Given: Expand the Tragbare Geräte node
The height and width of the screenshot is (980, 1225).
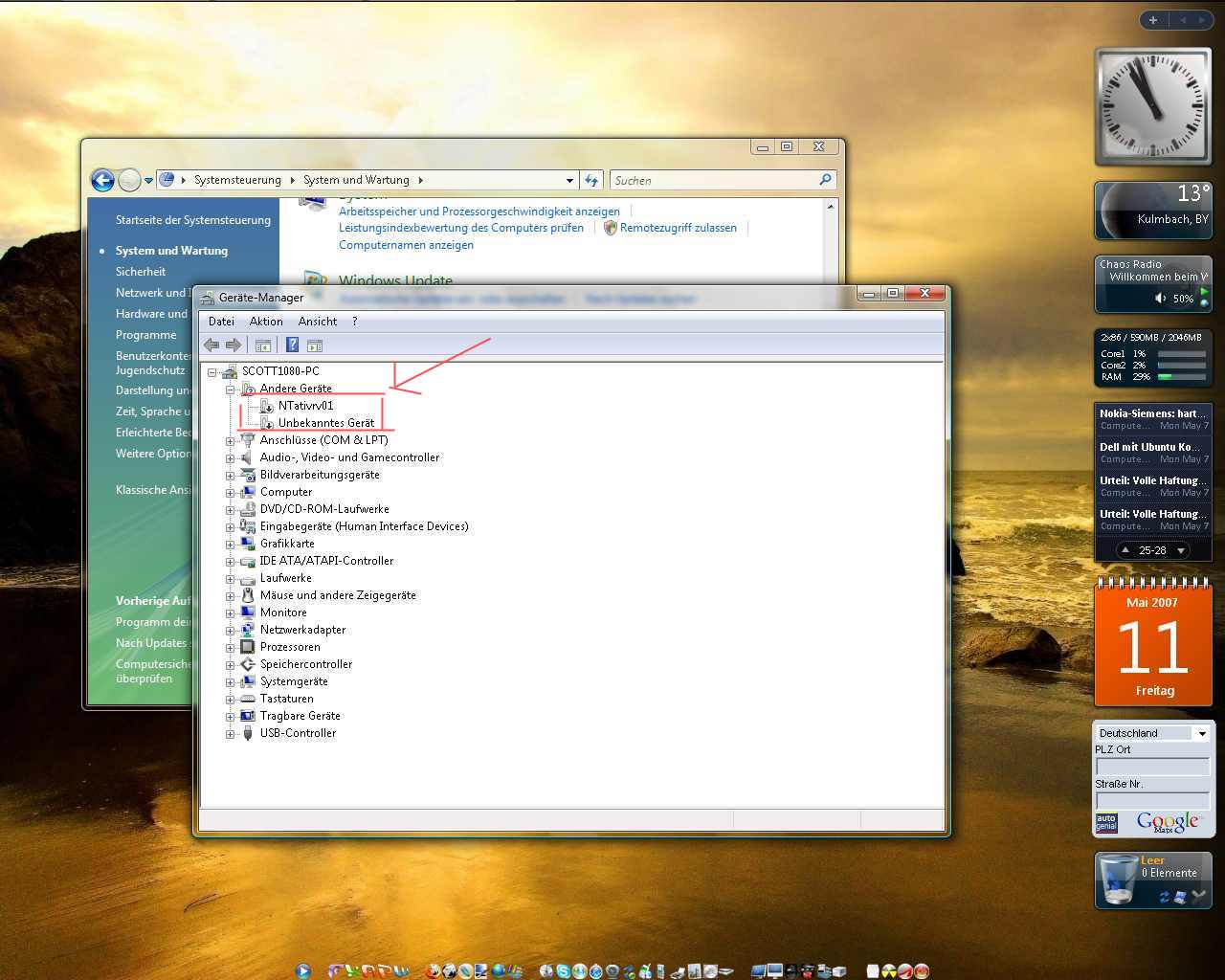Looking at the screenshot, I should 230,717.
